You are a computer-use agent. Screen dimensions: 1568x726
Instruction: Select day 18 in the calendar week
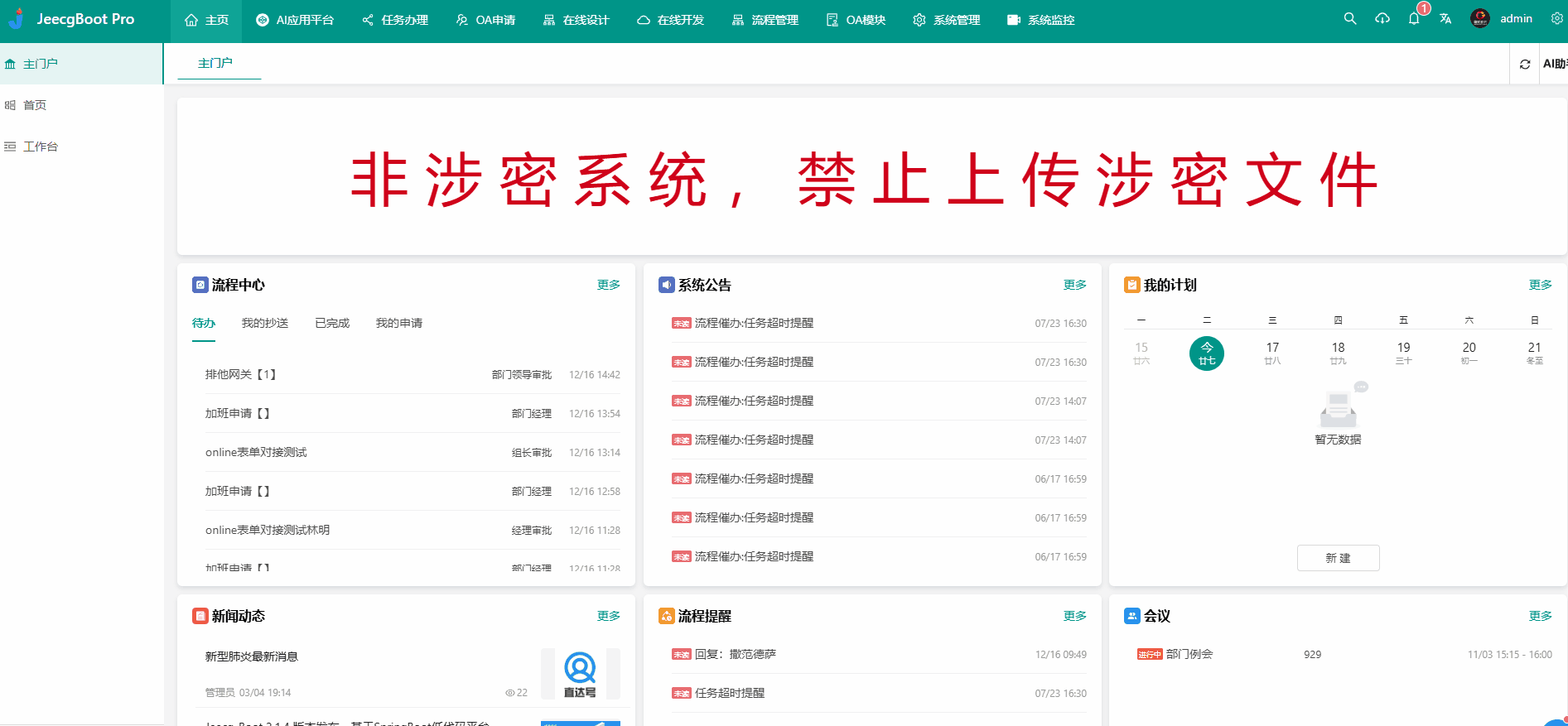coord(1338,353)
